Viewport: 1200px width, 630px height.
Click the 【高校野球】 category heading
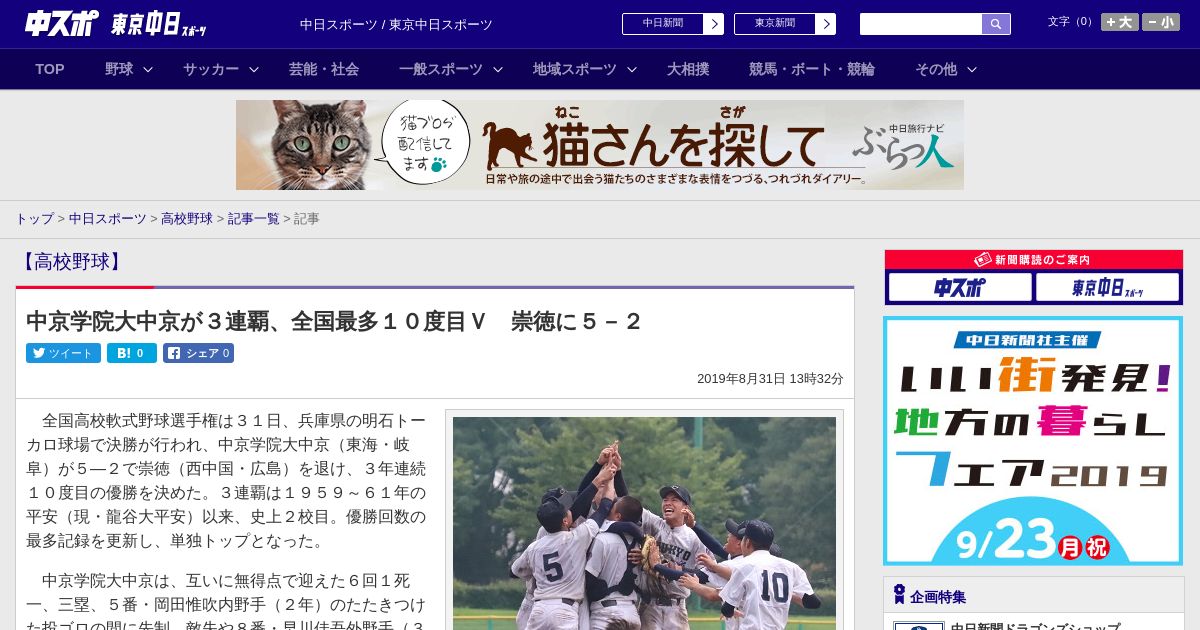pos(71,262)
